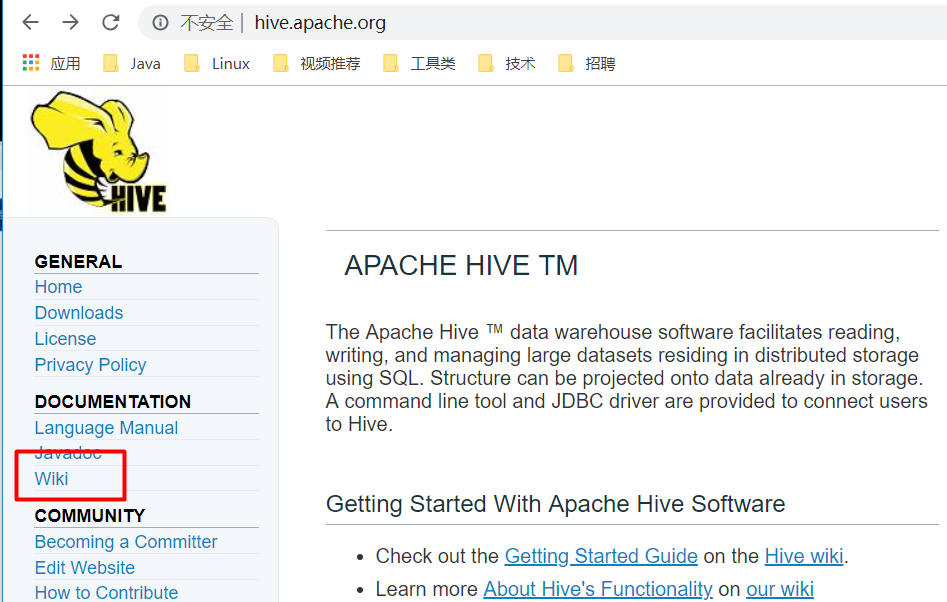Expand the 工具类 bookmark folder

pyautogui.click(x=420, y=63)
